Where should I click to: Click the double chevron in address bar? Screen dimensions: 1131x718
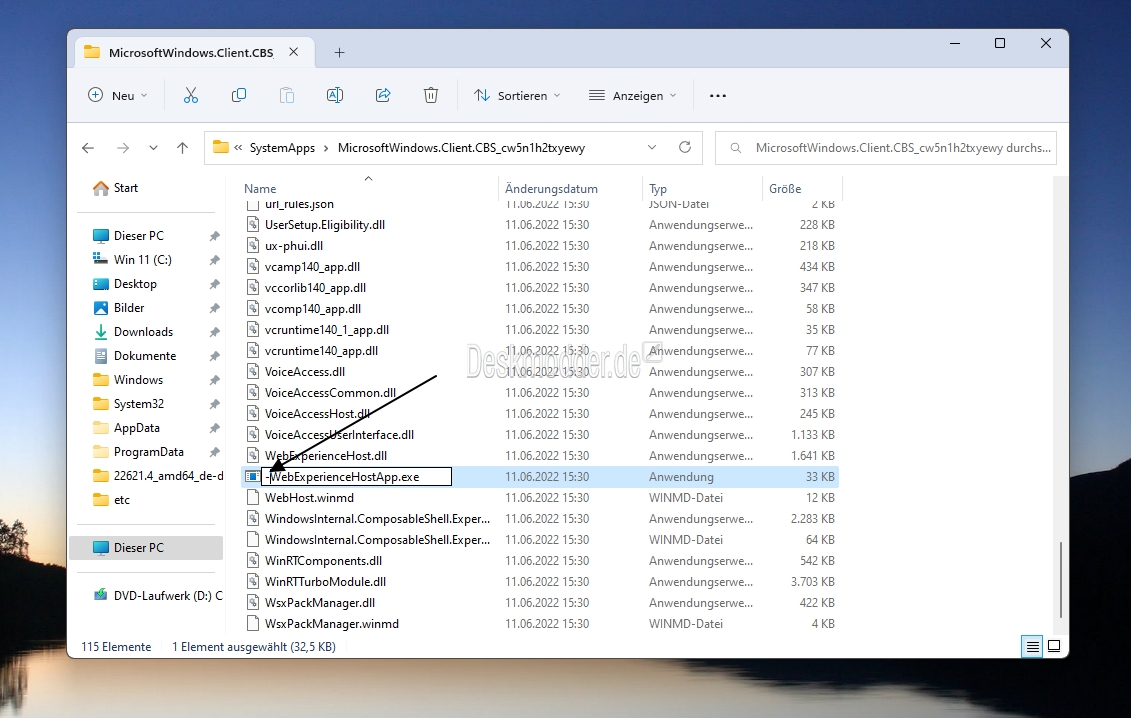click(x=238, y=148)
